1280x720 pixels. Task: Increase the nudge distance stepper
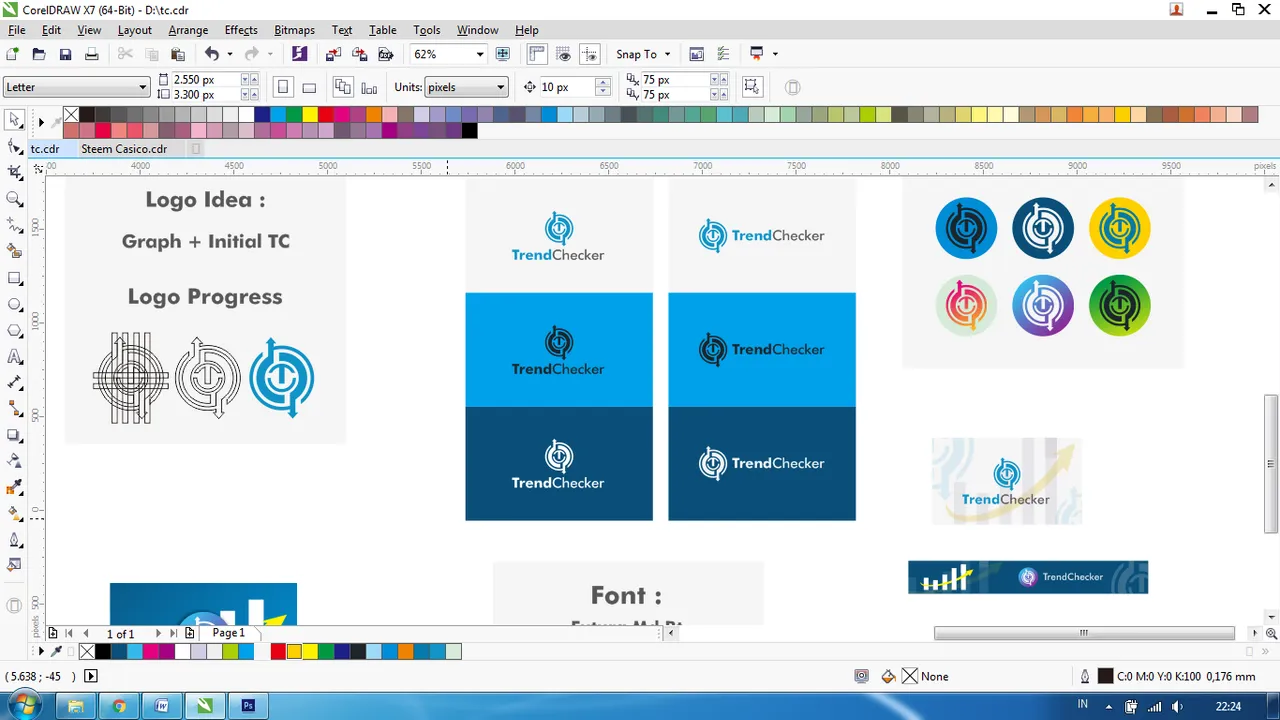click(x=602, y=82)
